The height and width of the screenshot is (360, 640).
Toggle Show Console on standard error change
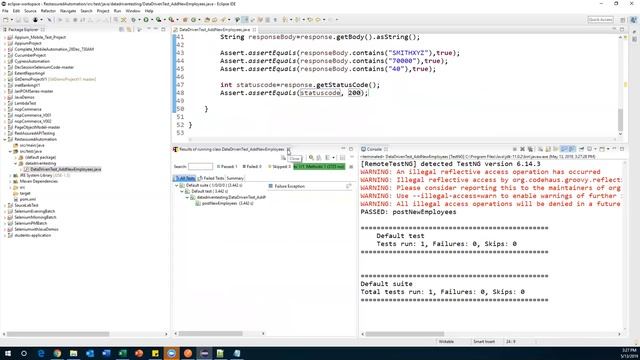(571, 149)
